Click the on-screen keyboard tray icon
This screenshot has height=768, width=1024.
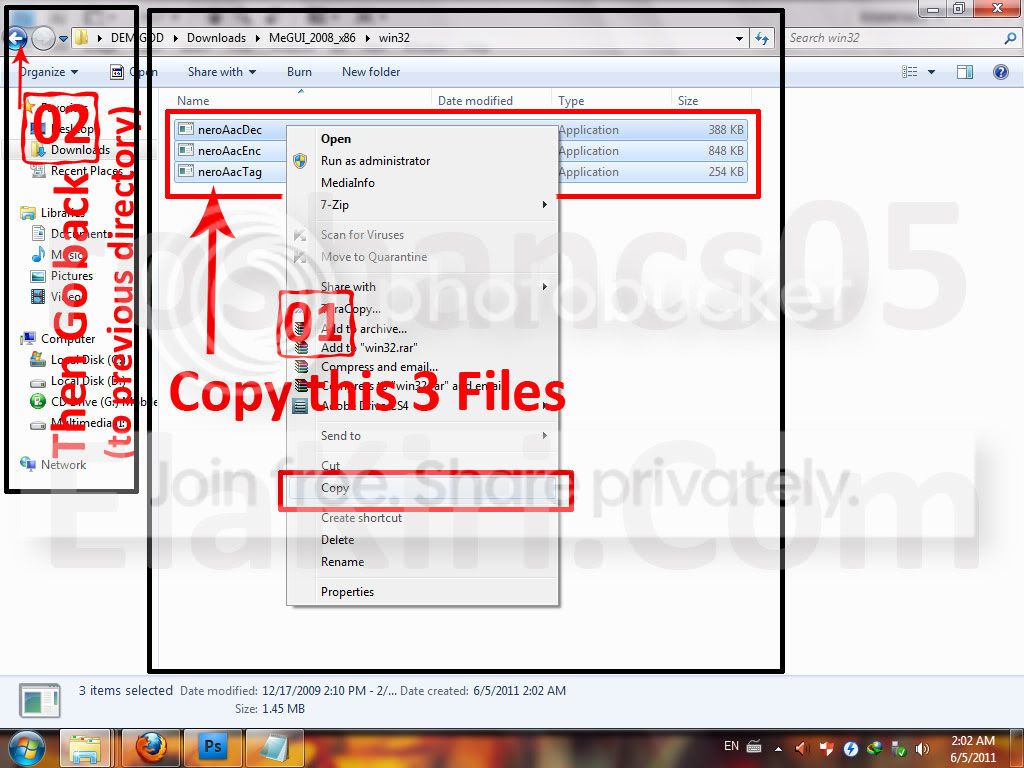pyautogui.click(x=754, y=746)
